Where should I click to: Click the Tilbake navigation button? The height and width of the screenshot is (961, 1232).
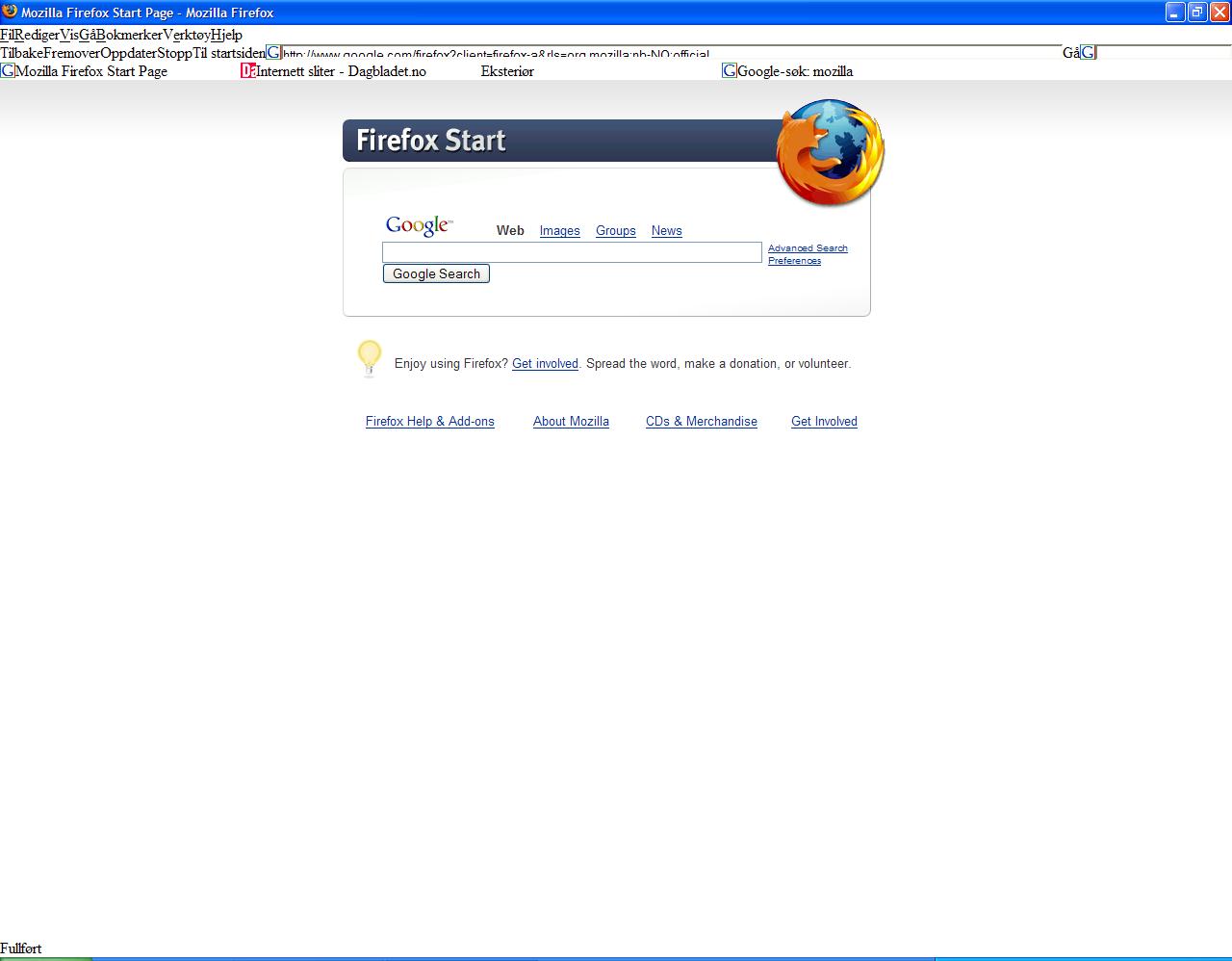21,53
